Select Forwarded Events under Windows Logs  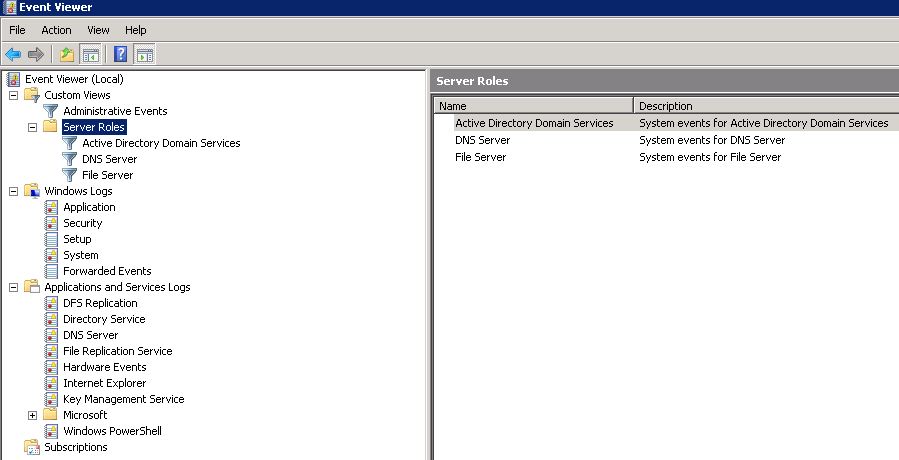point(107,271)
